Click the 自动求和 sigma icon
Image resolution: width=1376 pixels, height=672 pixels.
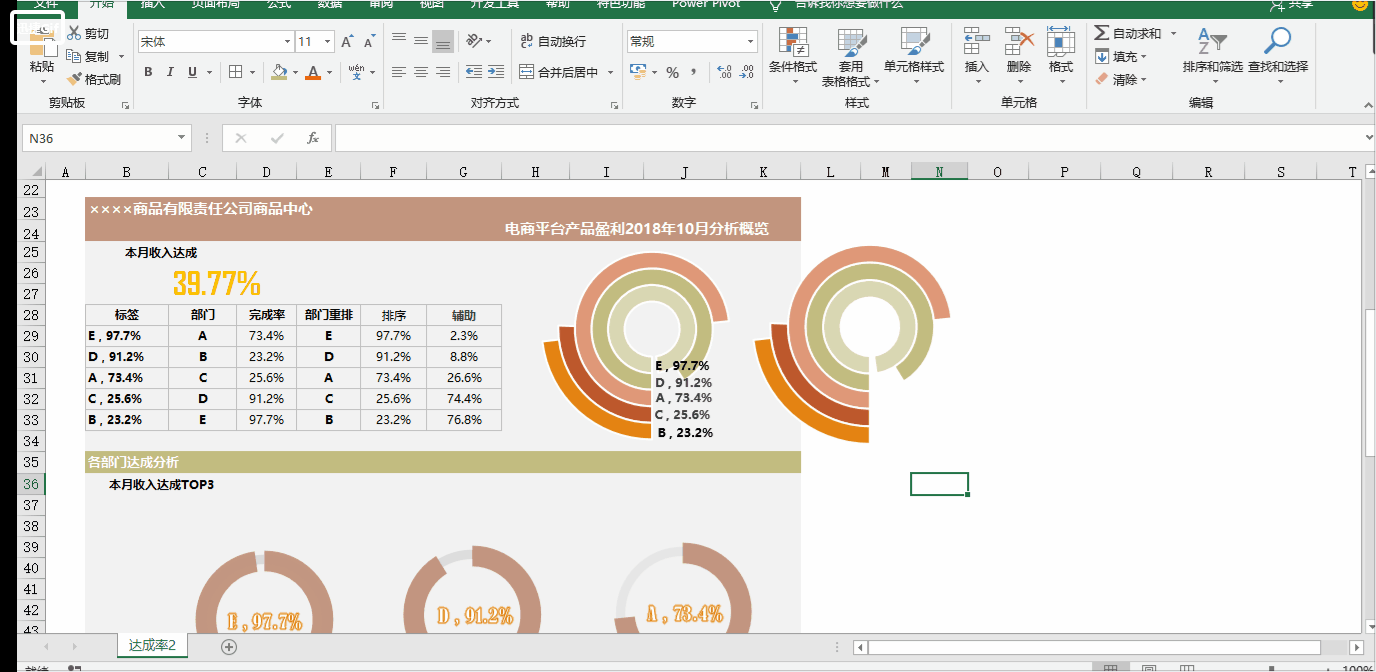(1102, 34)
